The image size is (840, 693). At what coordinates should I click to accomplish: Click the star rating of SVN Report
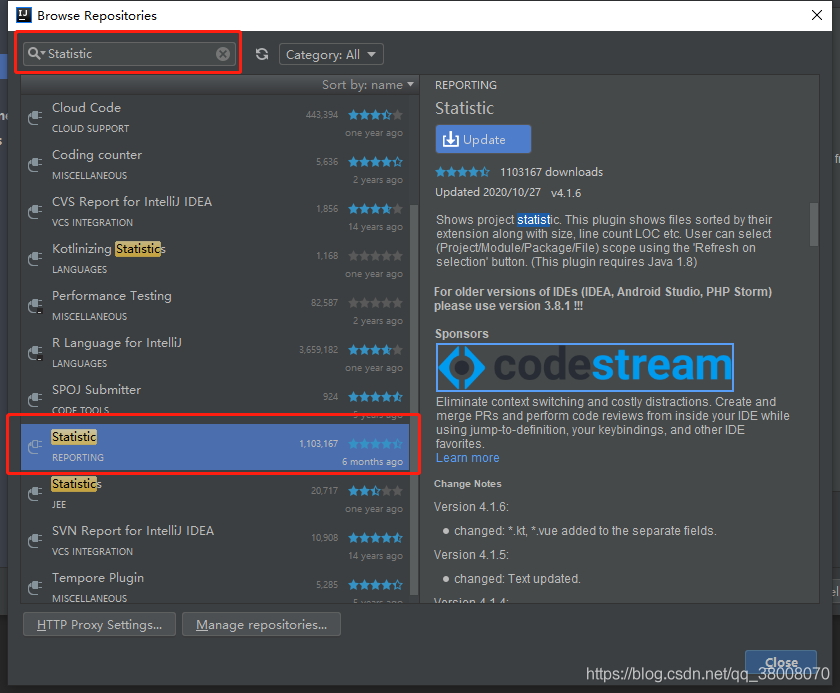(375, 538)
